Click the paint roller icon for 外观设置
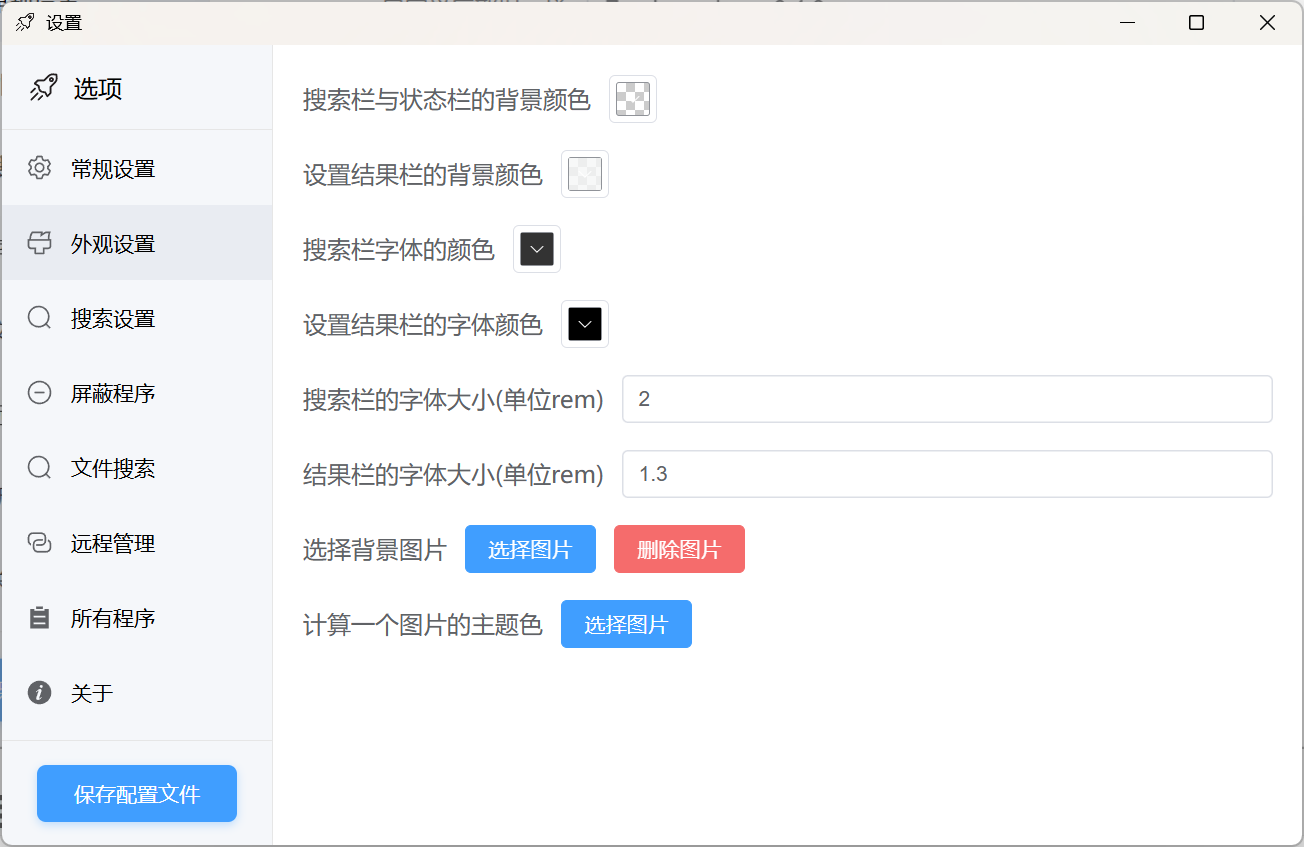 pyautogui.click(x=39, y=243)
